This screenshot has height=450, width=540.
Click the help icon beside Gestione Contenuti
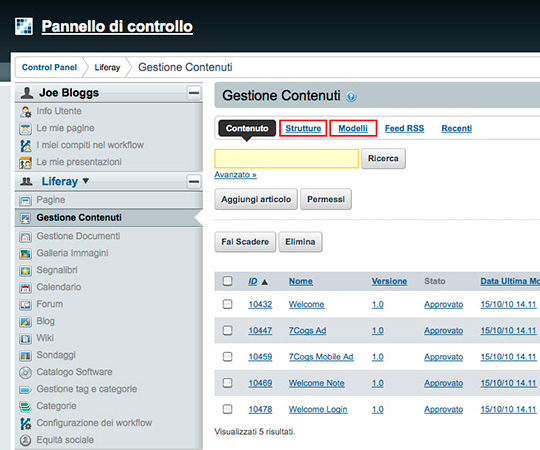click(351, 97)
